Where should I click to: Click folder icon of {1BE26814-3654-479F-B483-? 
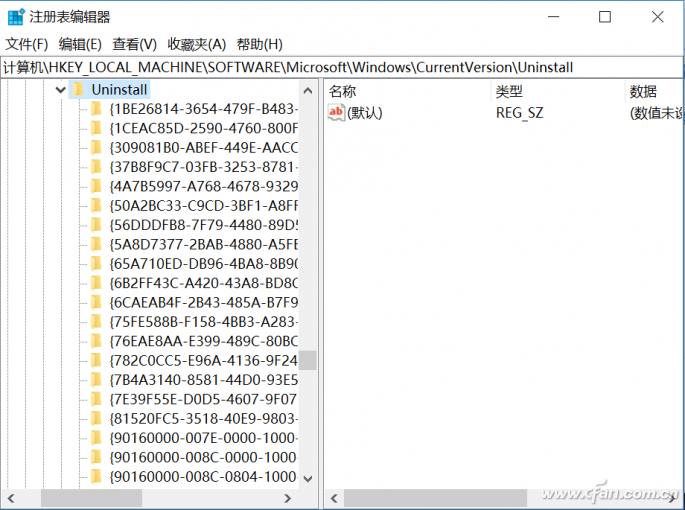97,108
